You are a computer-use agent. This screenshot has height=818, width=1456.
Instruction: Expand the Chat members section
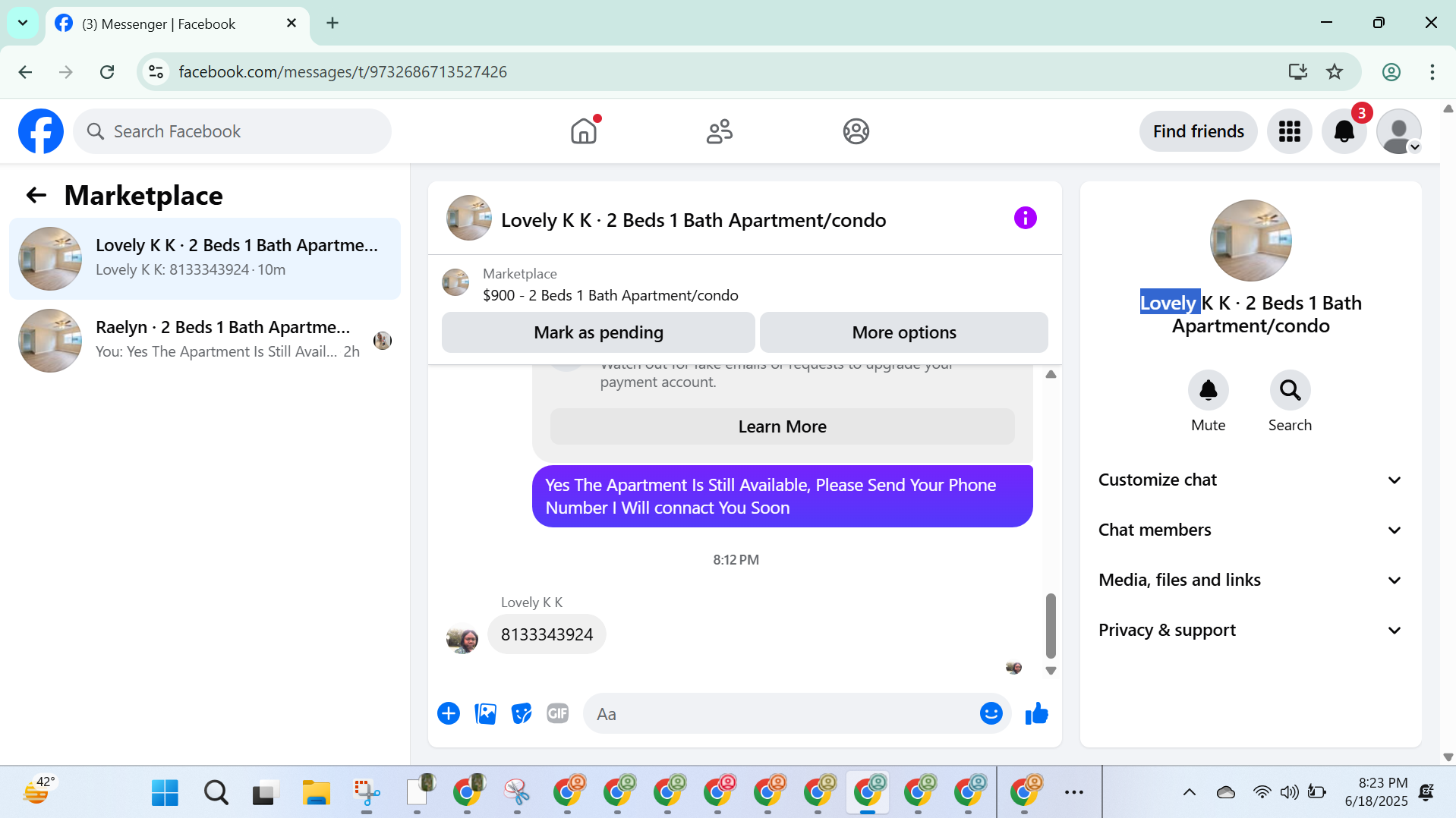click(1250, 530)
